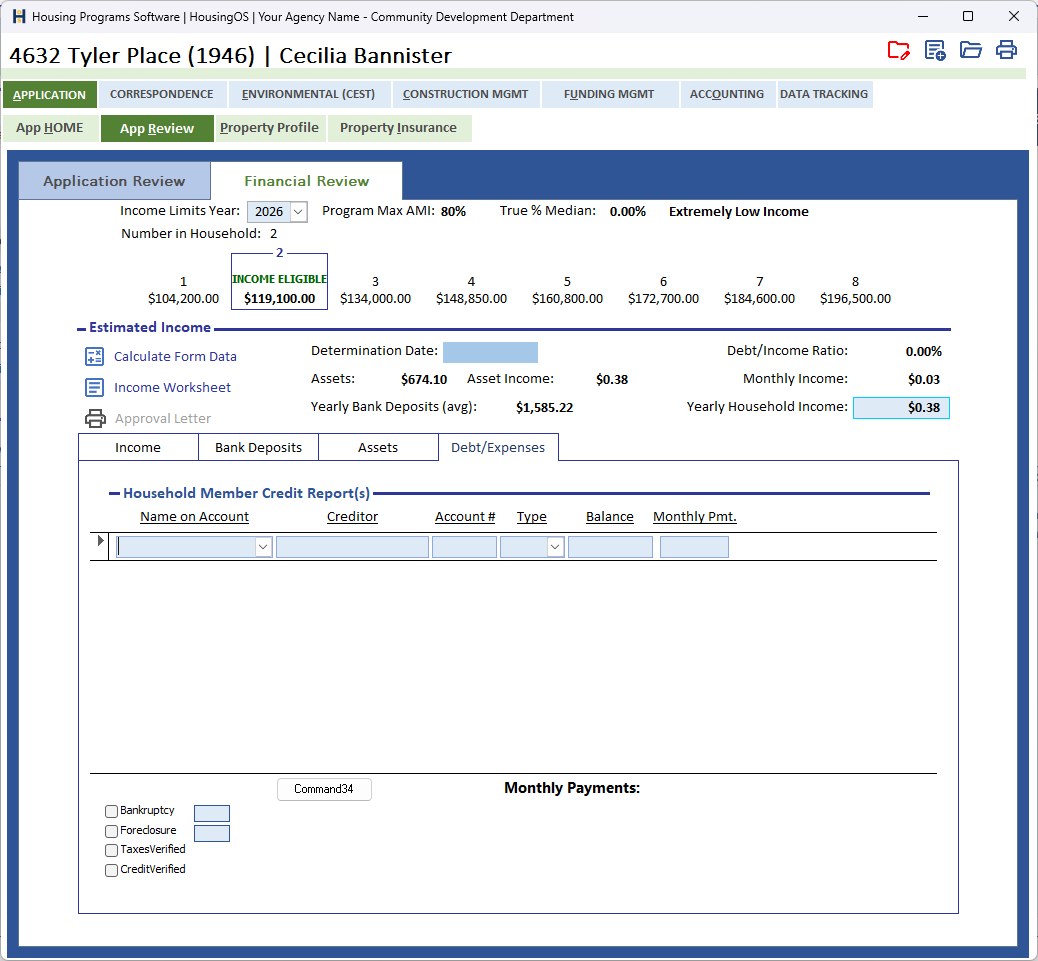Image resolution: width=1038 pixels, height=961 pixels.
Task: Open the Bank Deposits subtab
Action: [x=258, y=447]
